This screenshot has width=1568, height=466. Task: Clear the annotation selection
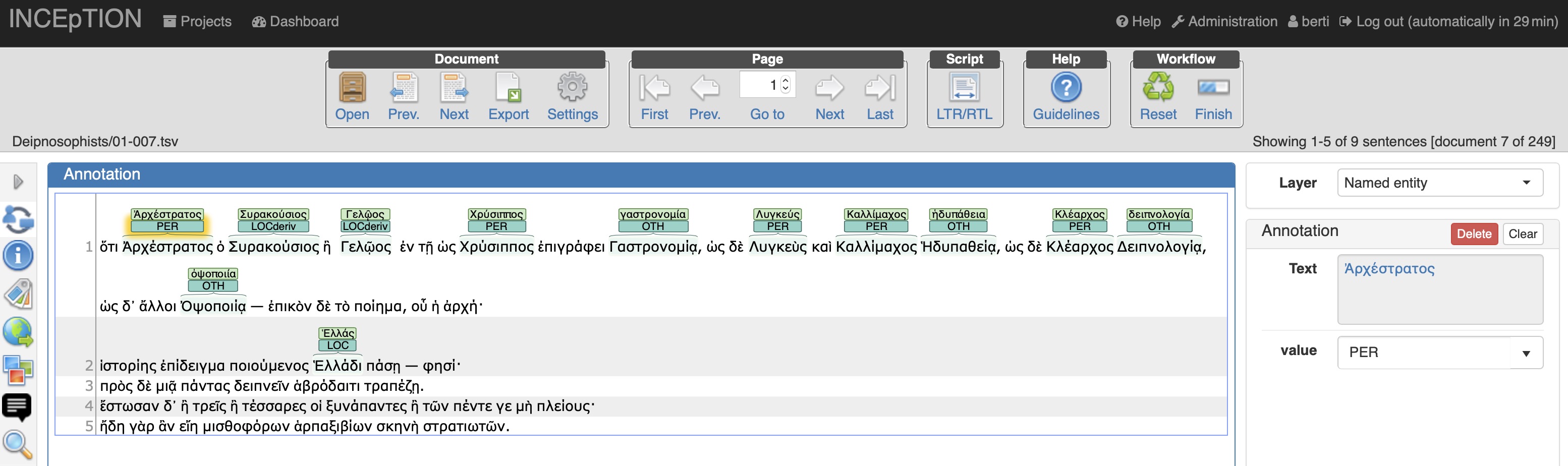[x=1523, y=234]
